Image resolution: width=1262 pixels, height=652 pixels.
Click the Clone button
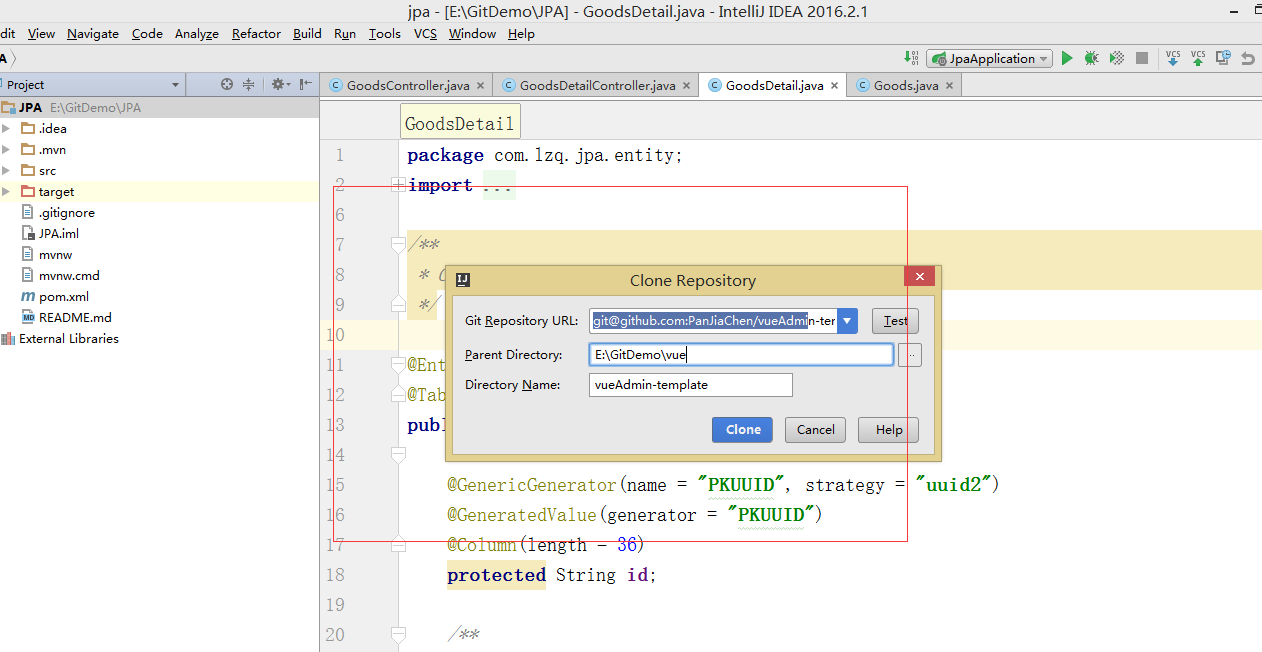[x=743, y=429]
